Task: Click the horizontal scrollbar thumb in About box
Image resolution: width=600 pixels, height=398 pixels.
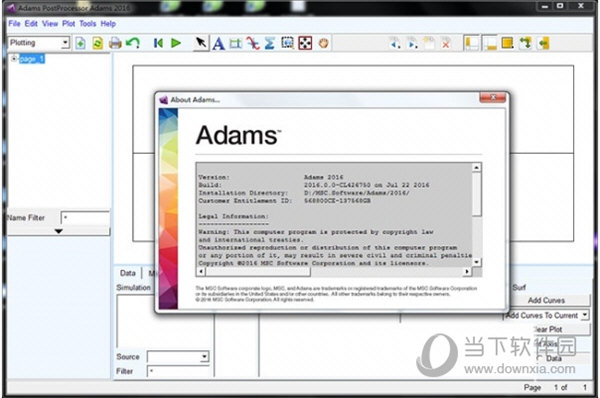Action: (x=258, y=272)
